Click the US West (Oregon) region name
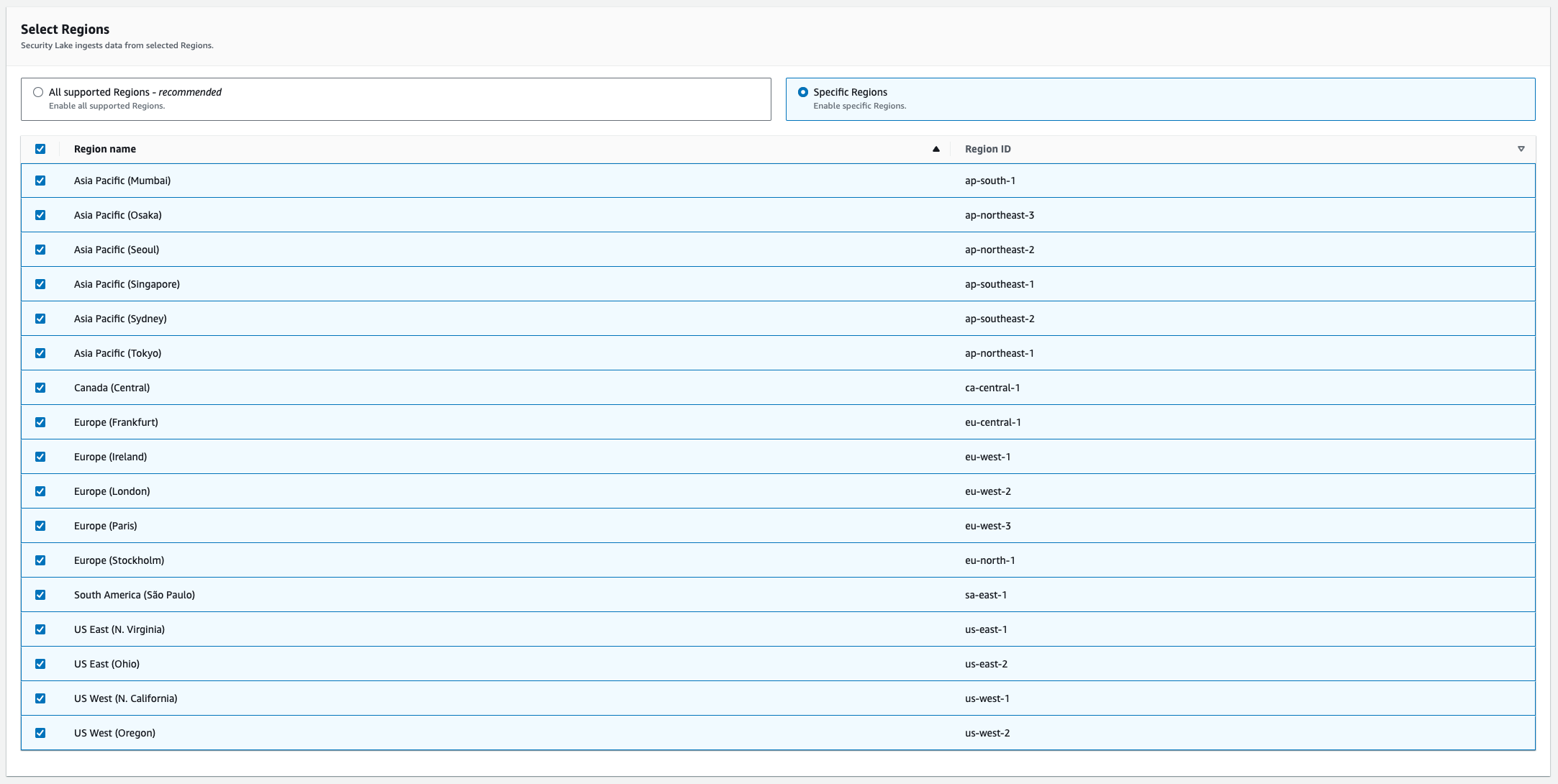1558x784 pixels. pyautogui.click(x=114, y=733)
